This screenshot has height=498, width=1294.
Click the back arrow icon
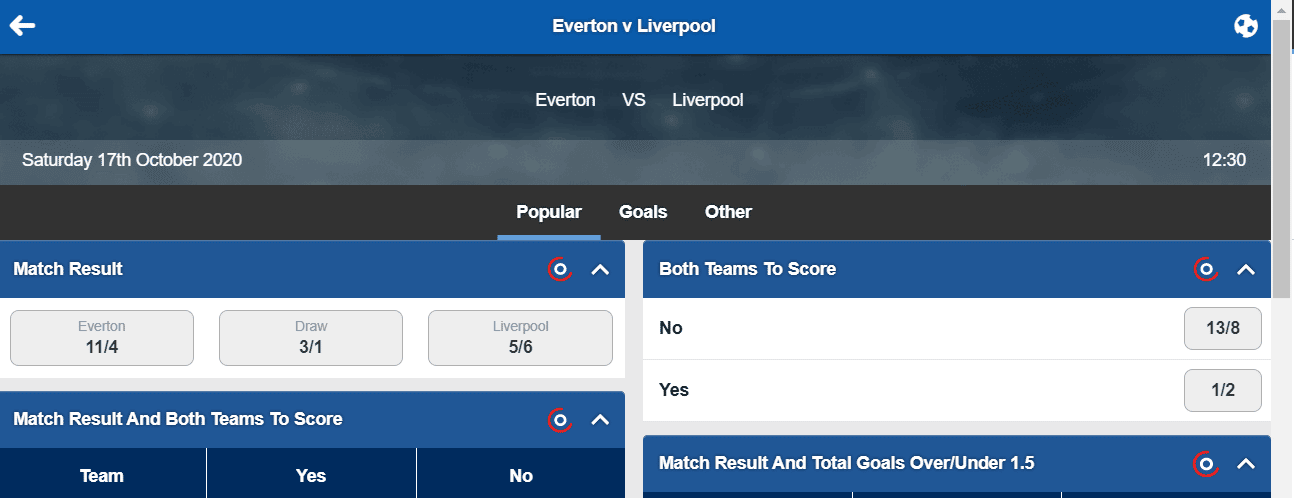tap(22, 26)
